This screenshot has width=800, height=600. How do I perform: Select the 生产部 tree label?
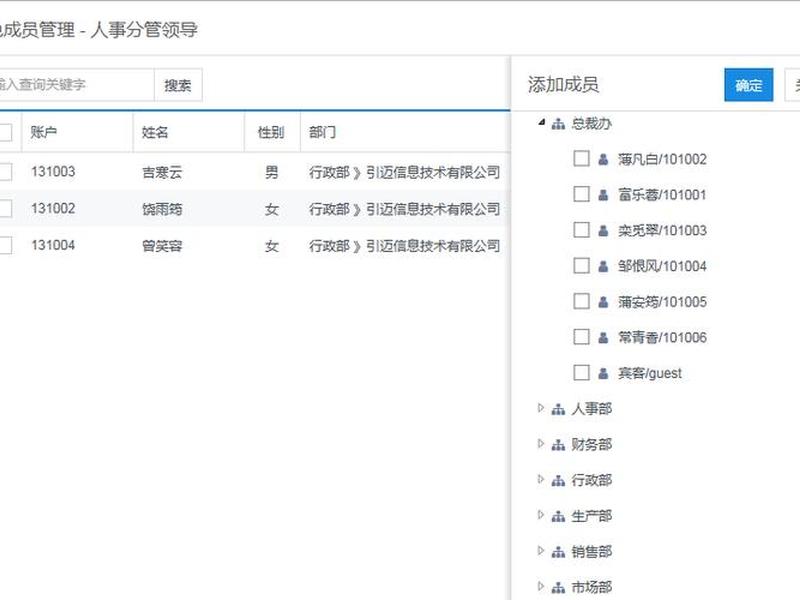591,516
